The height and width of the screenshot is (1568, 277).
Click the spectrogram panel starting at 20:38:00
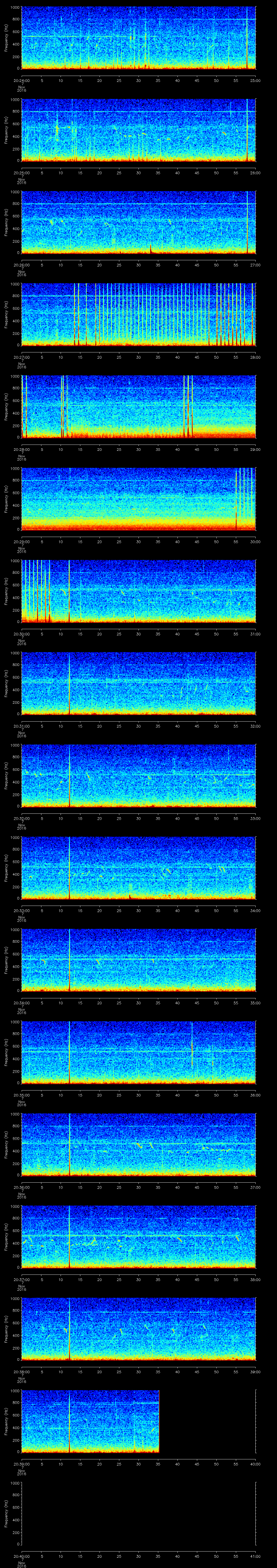tap(139, 1329)
